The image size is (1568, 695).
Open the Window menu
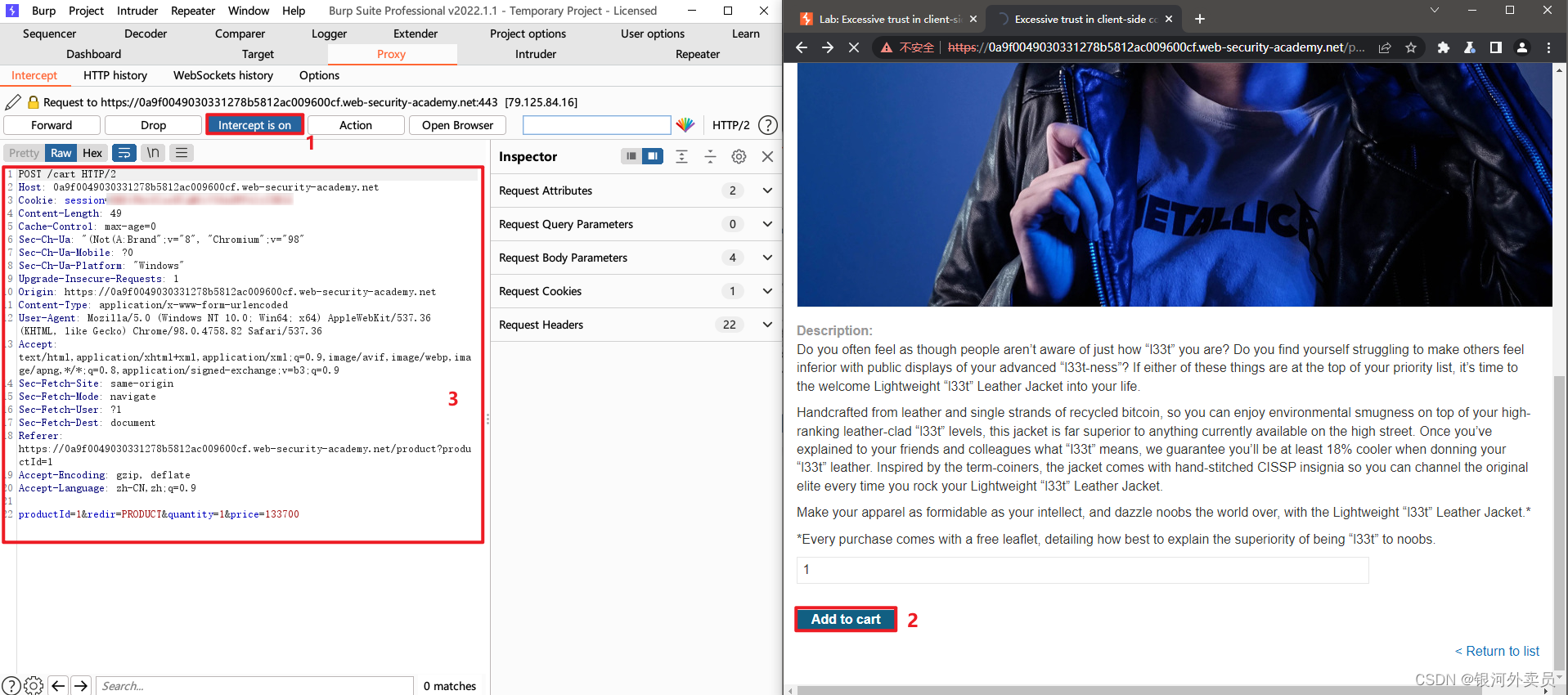click(x=249, y=11)
